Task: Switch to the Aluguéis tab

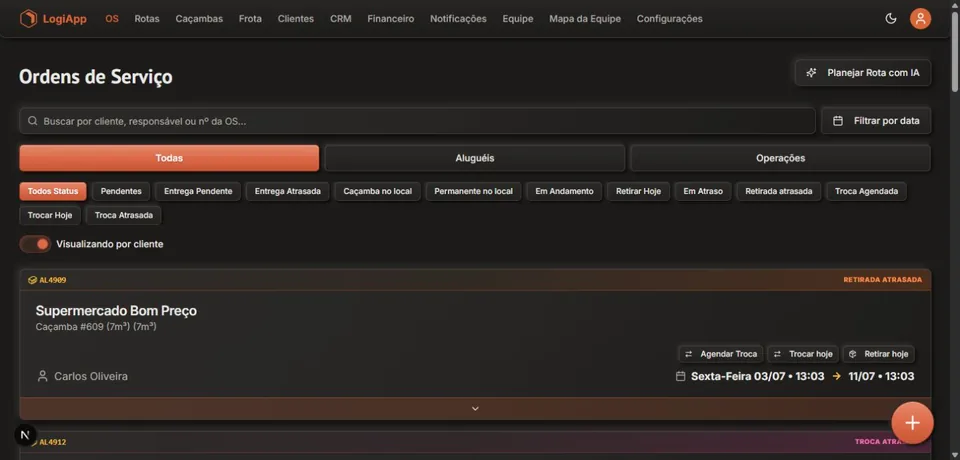Action: (x=474, y=158)
